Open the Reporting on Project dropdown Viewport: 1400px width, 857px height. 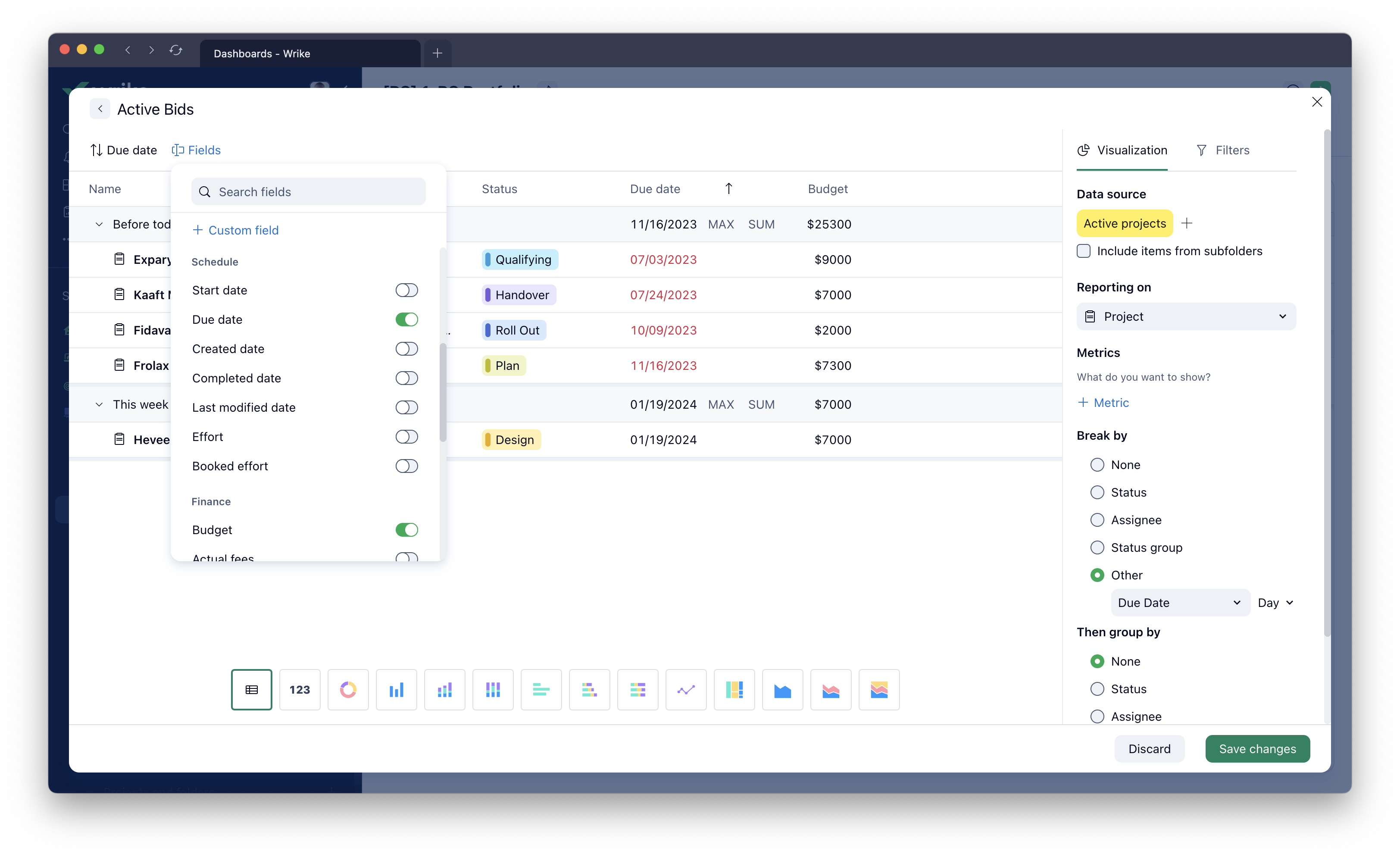point(1186,316)
